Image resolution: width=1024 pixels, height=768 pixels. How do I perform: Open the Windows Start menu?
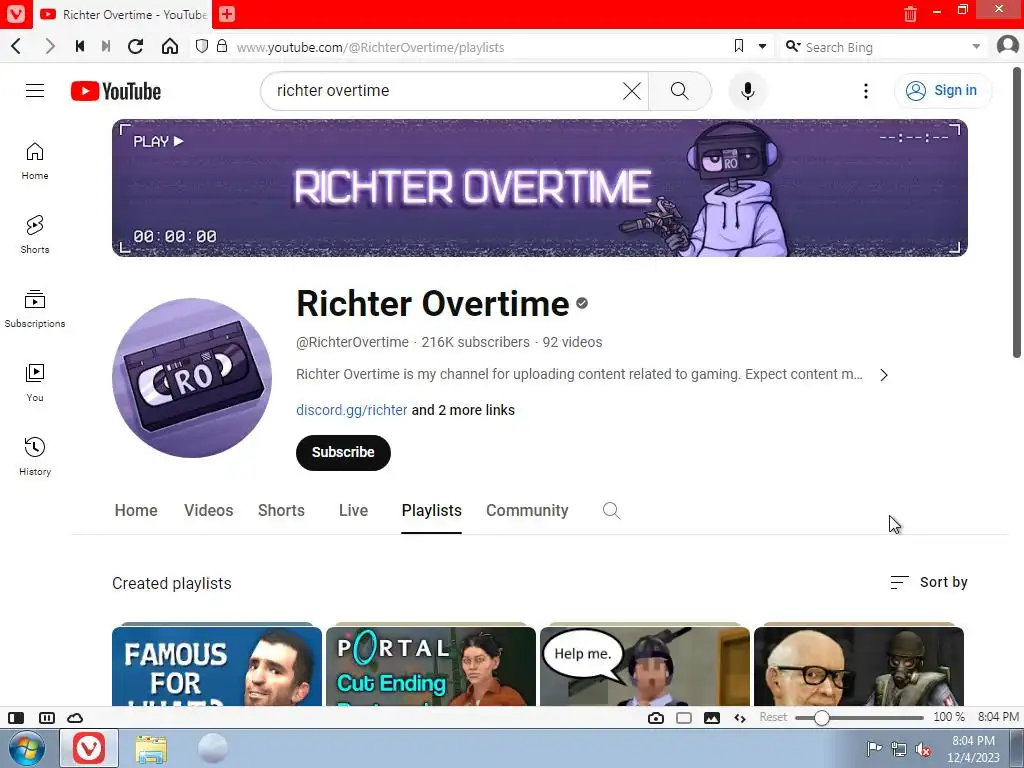click(27, 748)
